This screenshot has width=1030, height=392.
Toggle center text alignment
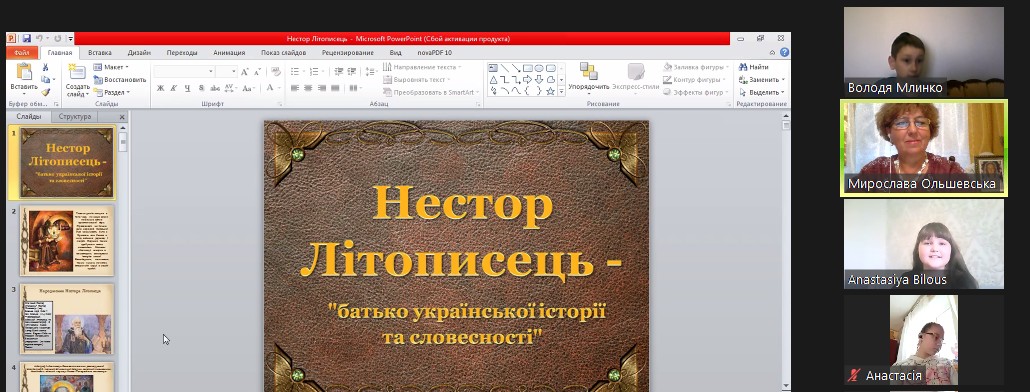click(308, 88)
